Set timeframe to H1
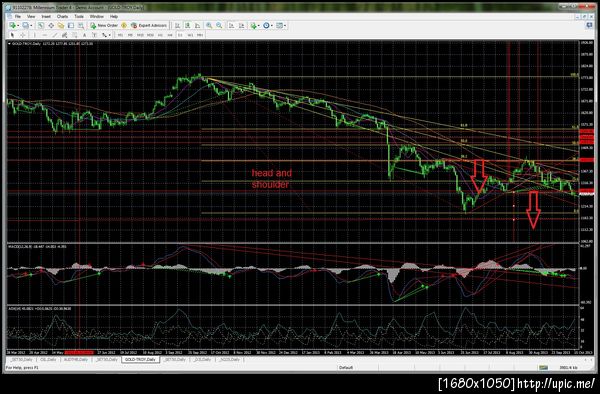600x394 pixels. (160, 35)
